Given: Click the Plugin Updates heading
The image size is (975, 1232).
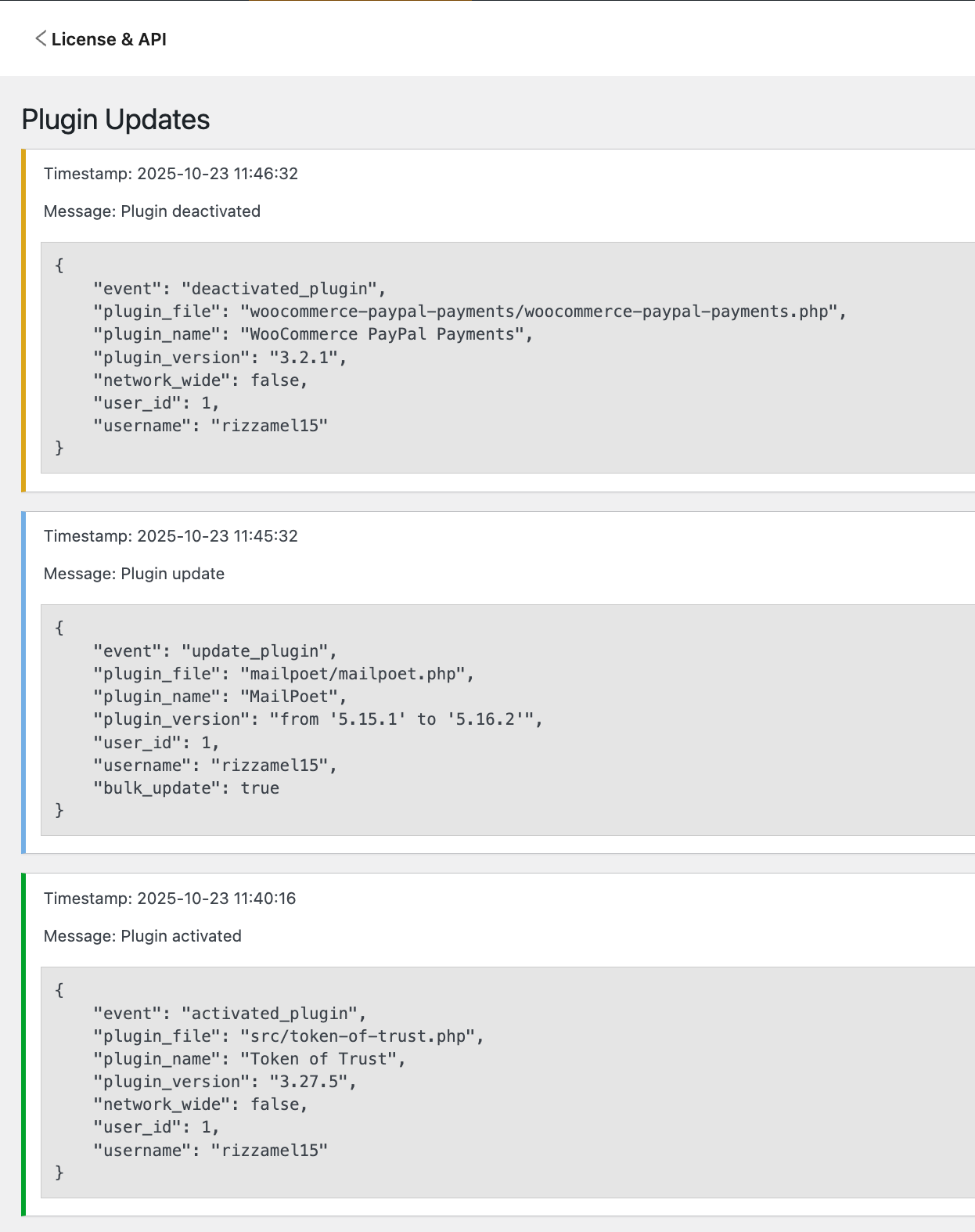Looking at the screenshot, I should [116, 120].
